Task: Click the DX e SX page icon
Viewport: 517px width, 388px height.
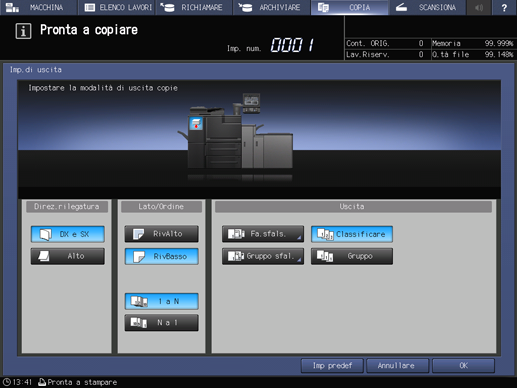Action: coord(46,234)
